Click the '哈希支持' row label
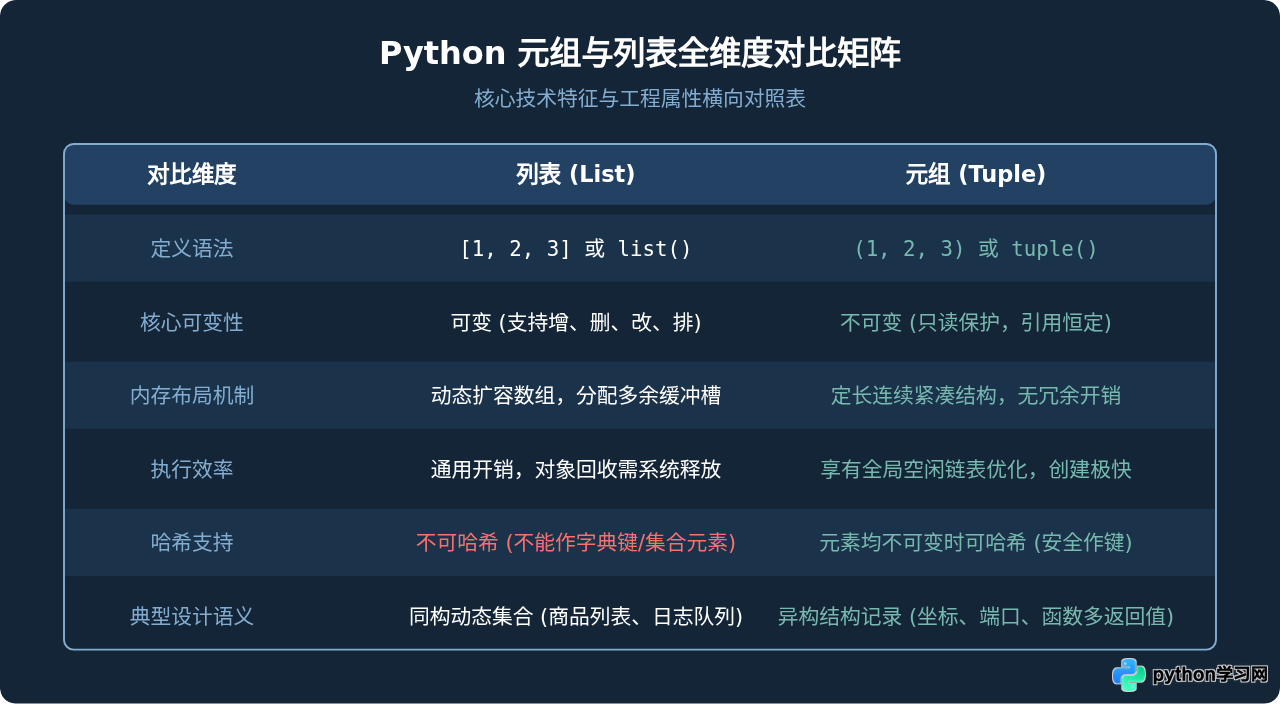The image size is (1280, 704). pos(192,543)
